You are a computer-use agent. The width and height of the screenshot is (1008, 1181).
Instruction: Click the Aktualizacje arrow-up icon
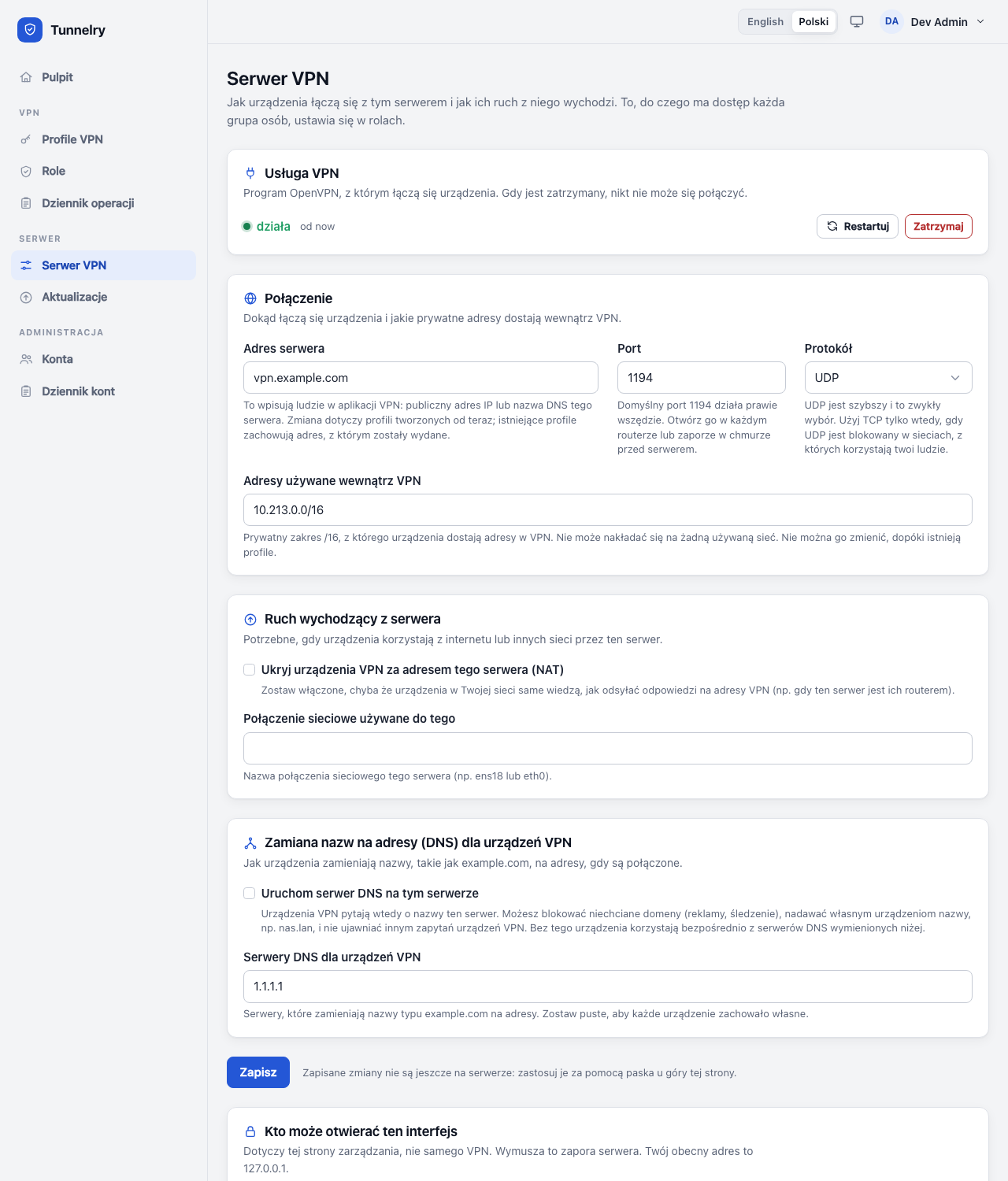pos(26,297)
